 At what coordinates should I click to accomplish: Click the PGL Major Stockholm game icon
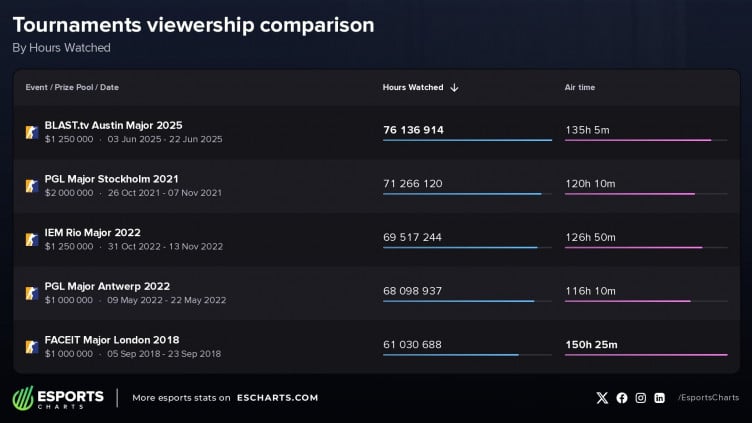32,186
